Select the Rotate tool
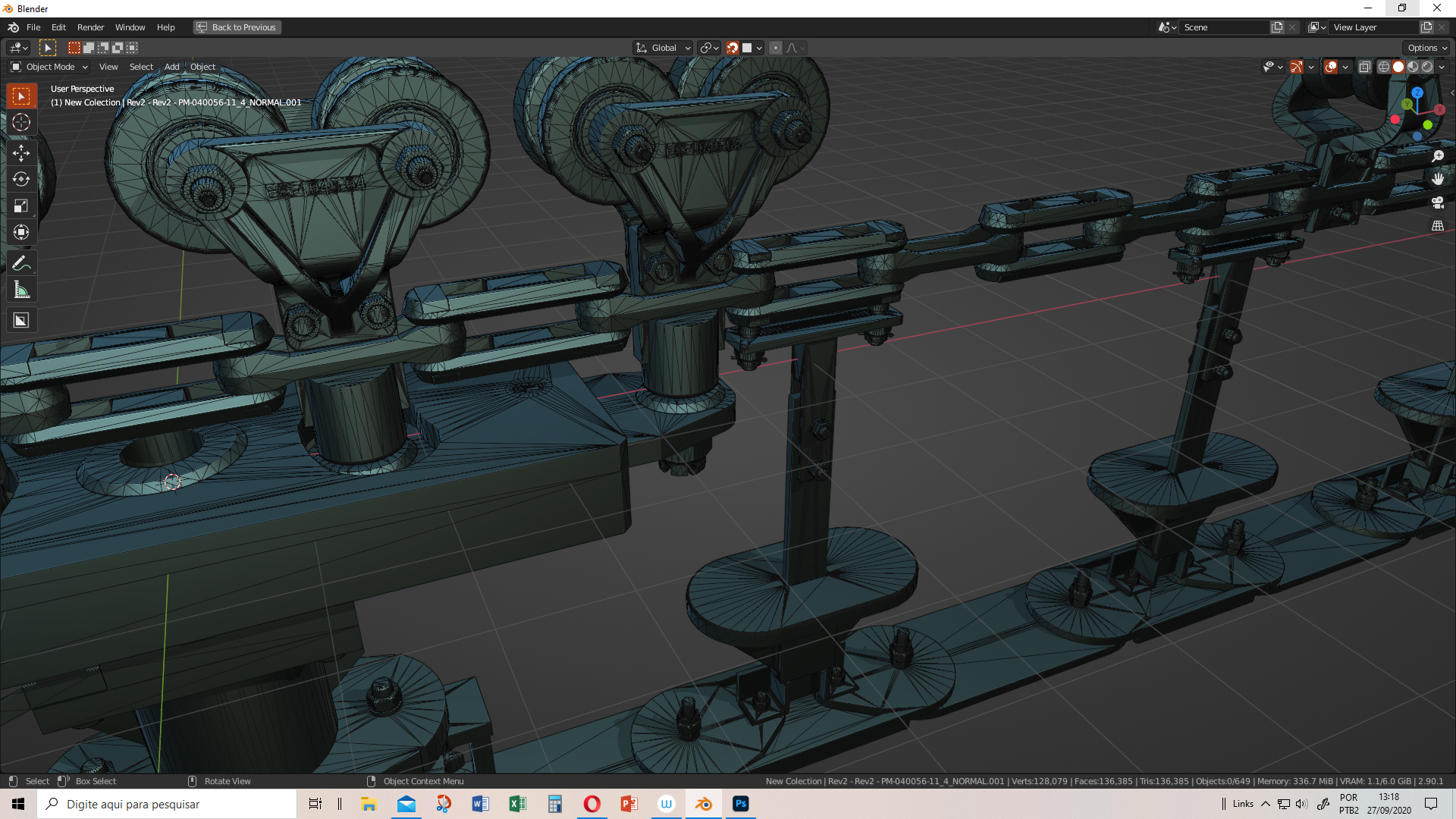Viewport: 1456px width, 819px height. pos(20,180)
